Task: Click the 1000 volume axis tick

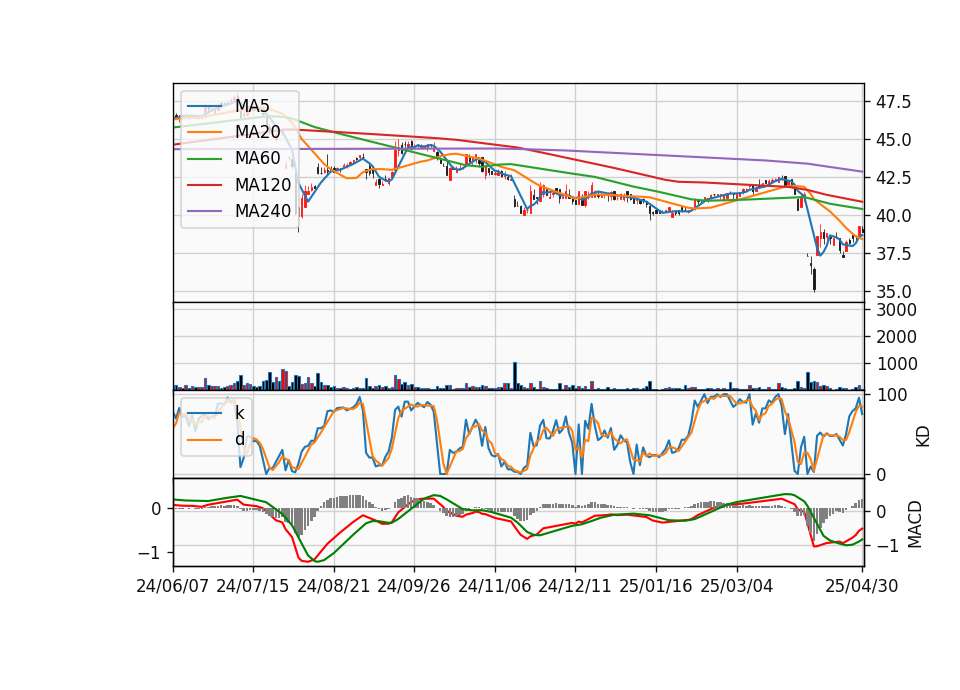Action: point(896,364)
